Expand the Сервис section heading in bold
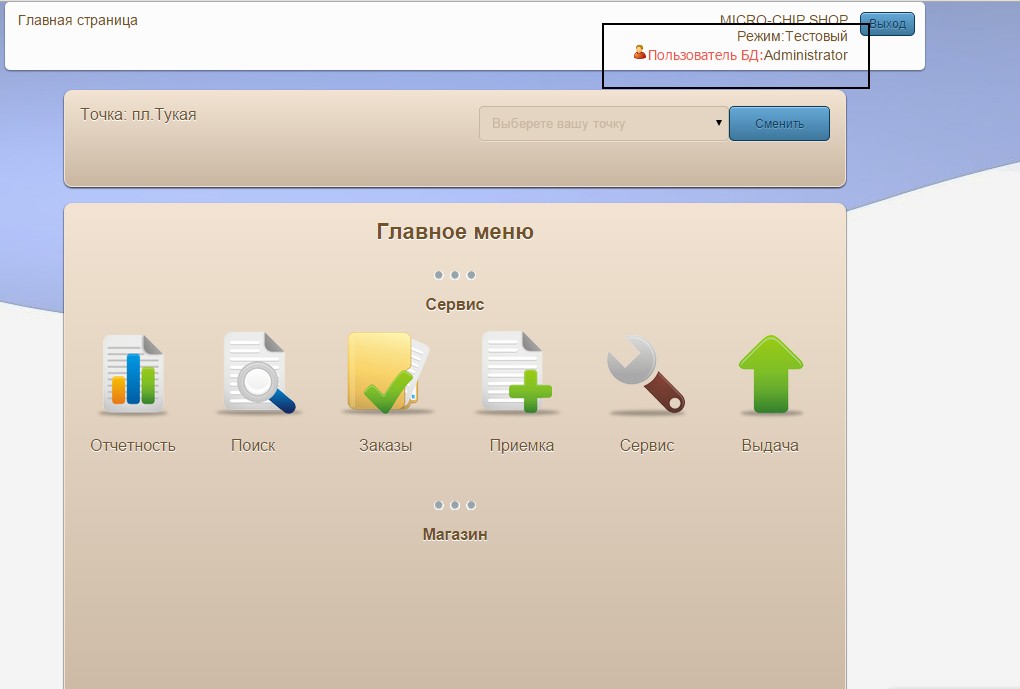This screenshot has height=689, width=1020. click(455, 305)
